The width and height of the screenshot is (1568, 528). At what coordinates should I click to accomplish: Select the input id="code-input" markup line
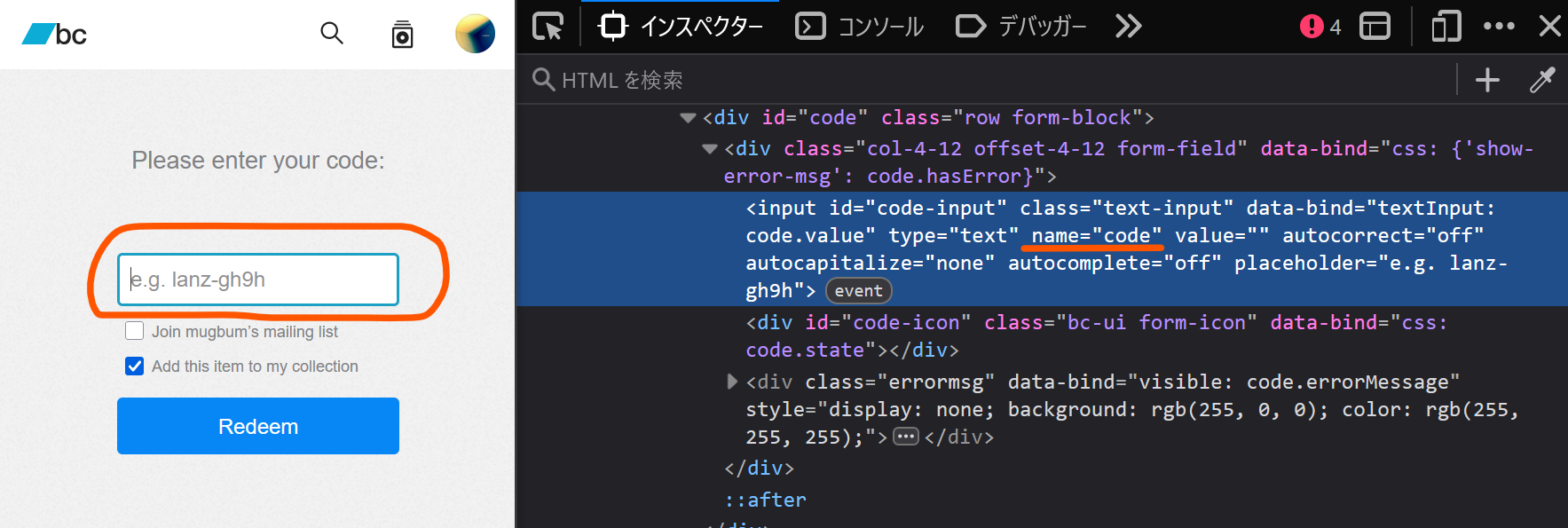coord(1042,248)
